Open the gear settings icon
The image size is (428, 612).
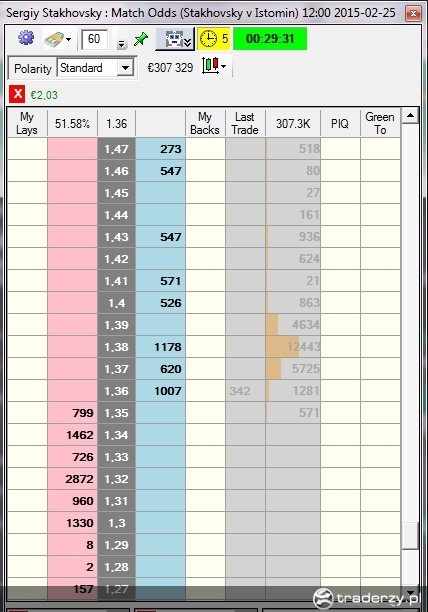(26, 38)
